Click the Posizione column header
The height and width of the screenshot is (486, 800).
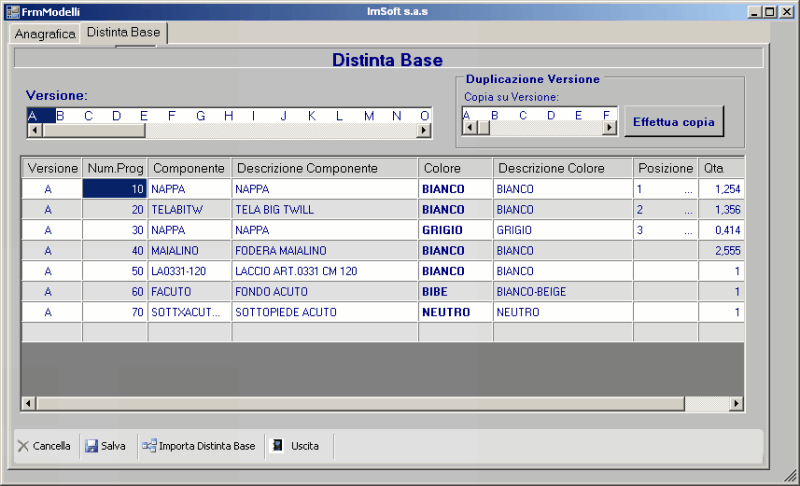(665, 168)
